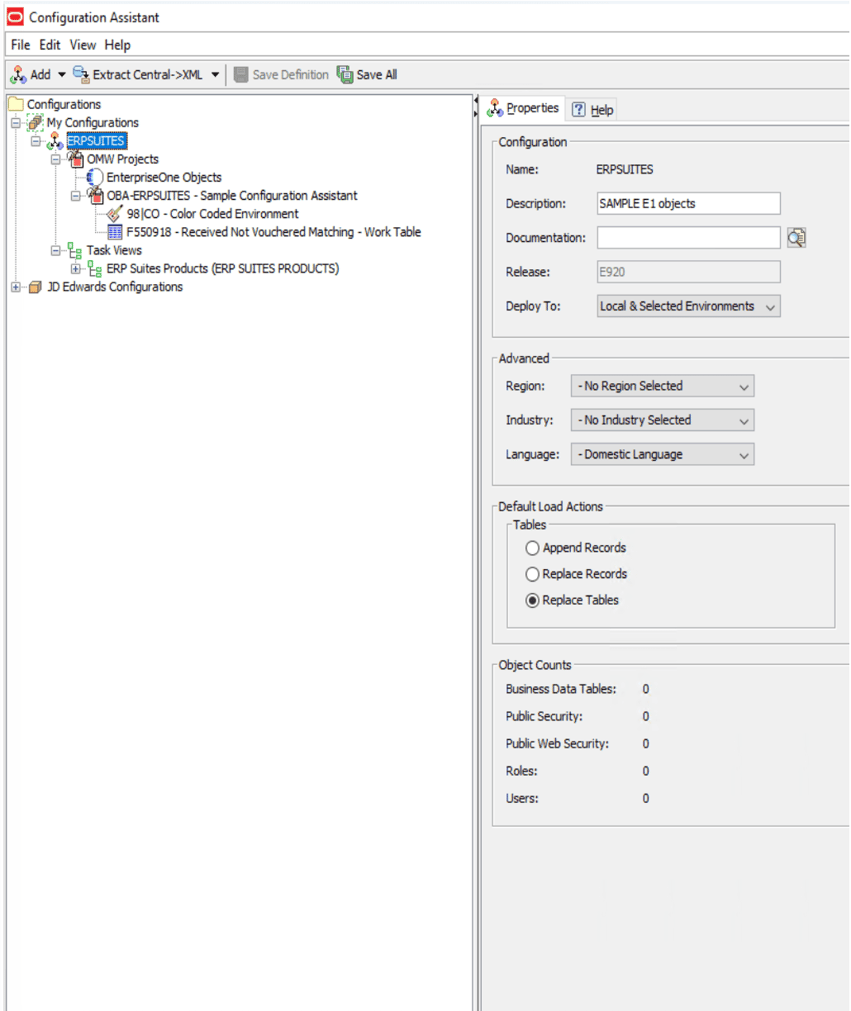This screenshot has height=1011, width=851.
Task: Click the Documentation input field
Action: pyautogui.click(x=689, y=237)
